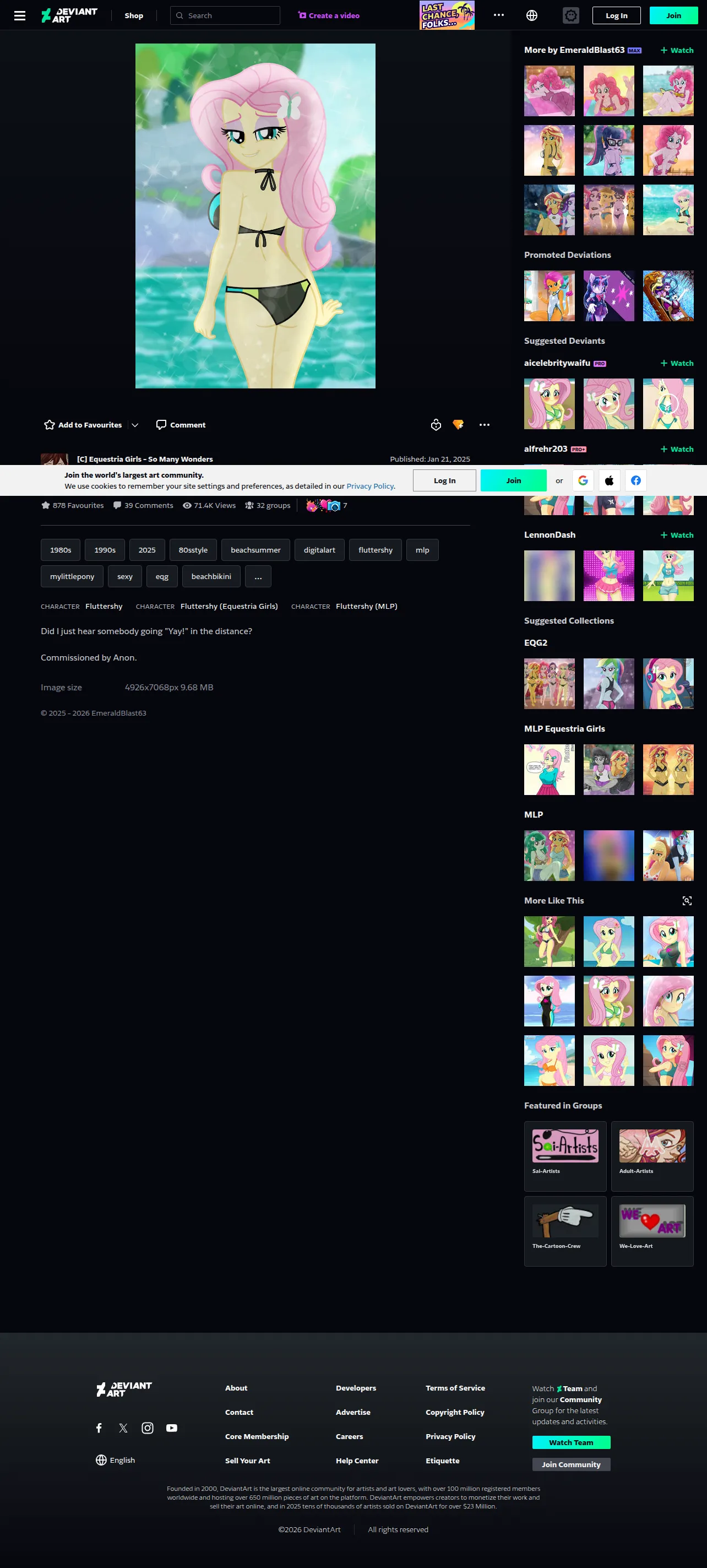
Task: Open DeviantArt's Instagram from the footer
Action: point(147,1428)
